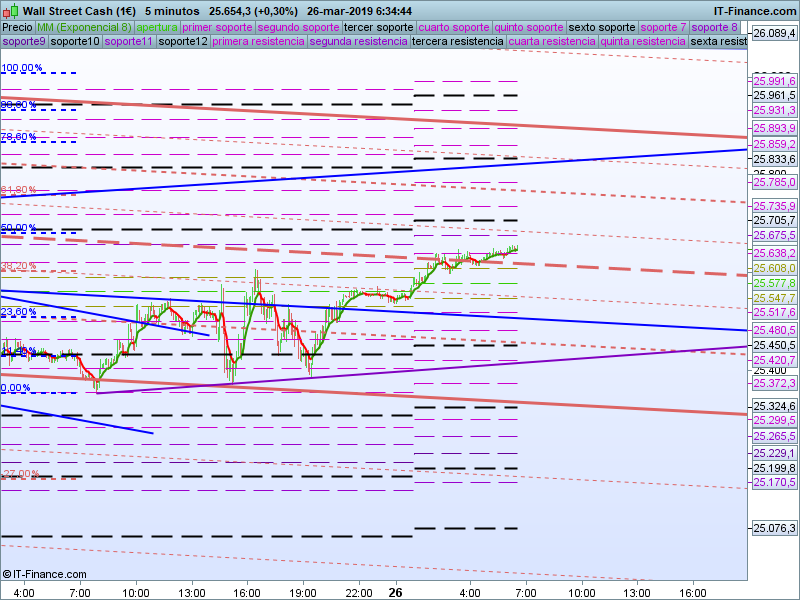Image resolution: width=800 pixels, height=600 pixels.
Task: Click the soporte9 legend entry
Action: (24, 41)
